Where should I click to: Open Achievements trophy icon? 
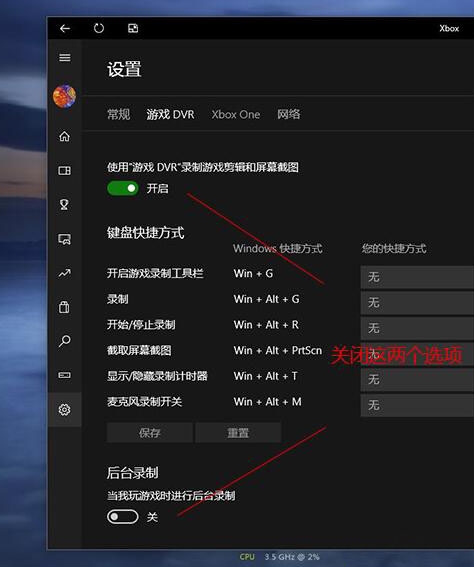[64, 204]
